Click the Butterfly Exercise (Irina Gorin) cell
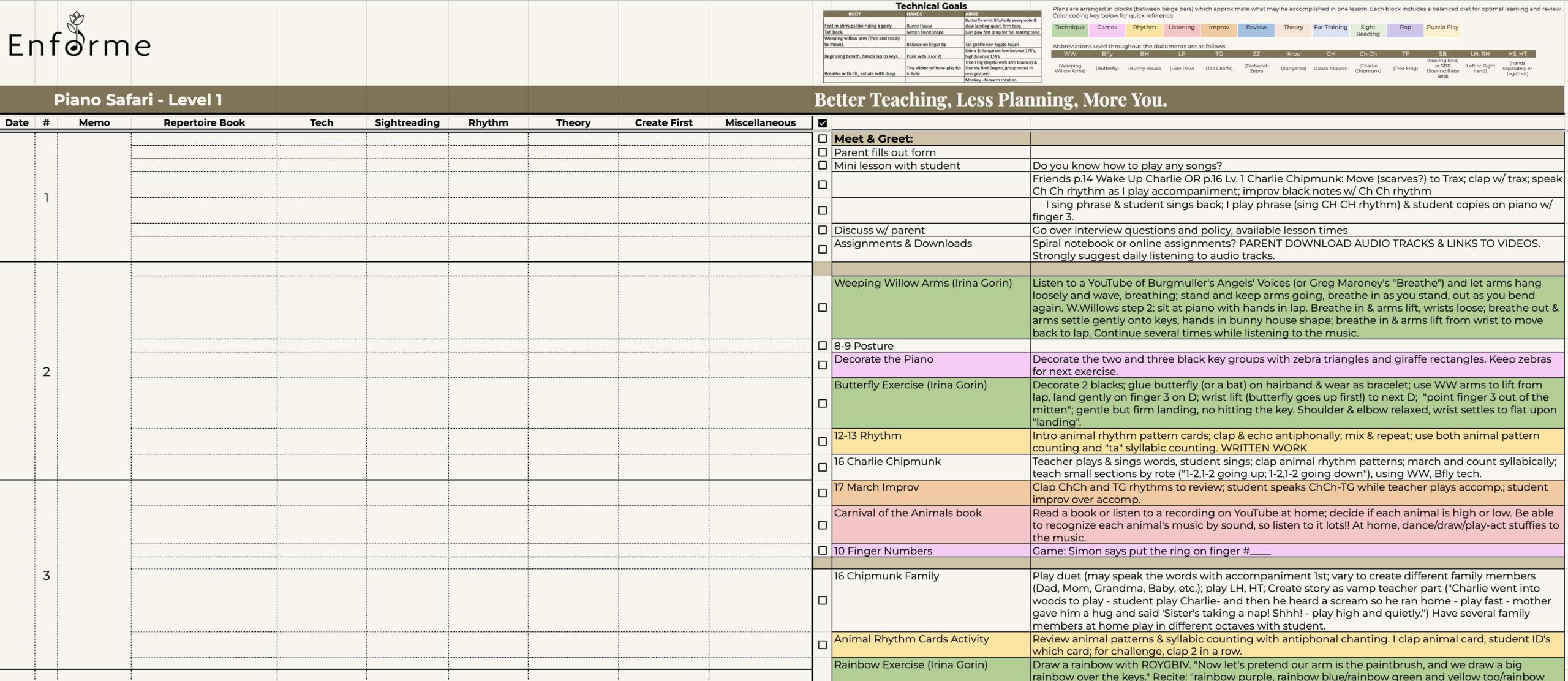 pyautogui.click(x=930, y=402)
